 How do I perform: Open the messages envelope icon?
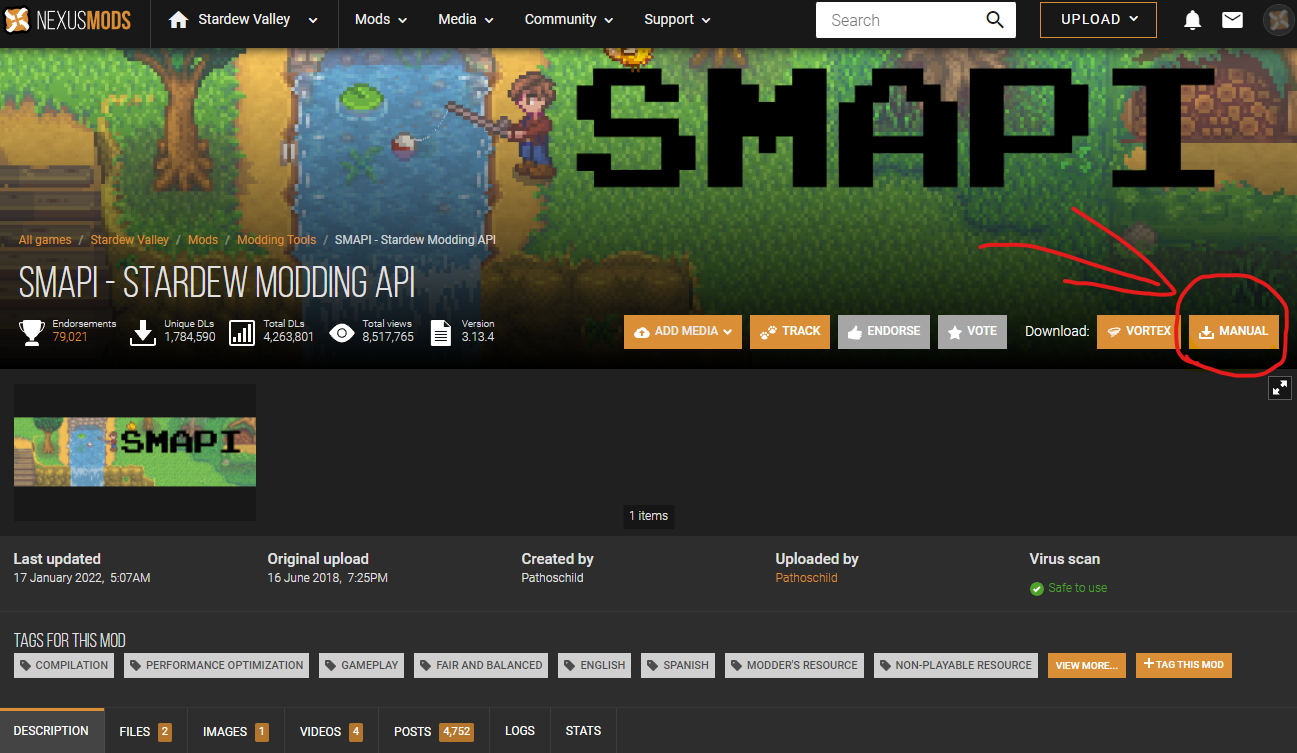tap(1233, 20)
